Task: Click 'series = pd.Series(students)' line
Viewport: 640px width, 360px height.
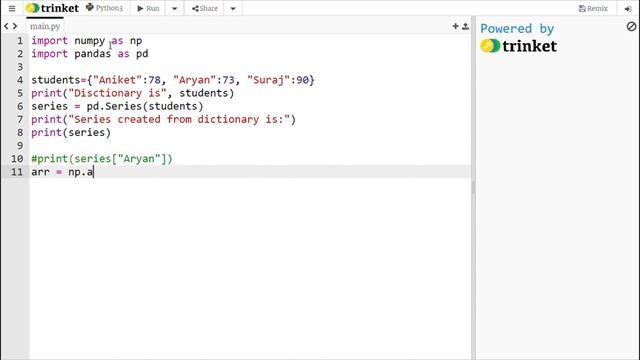Action: tap(117, 106)
